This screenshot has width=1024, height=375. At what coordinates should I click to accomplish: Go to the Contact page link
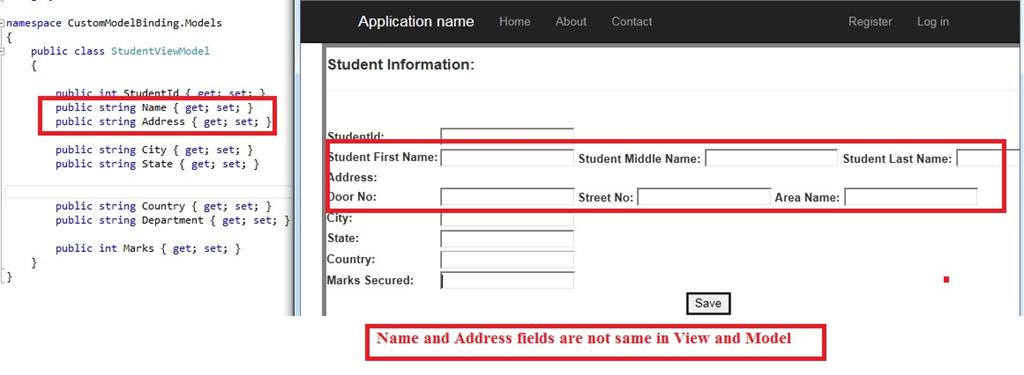[632, 22]
